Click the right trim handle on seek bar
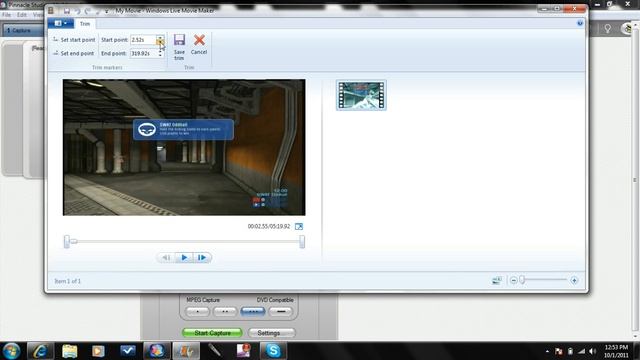This screenshot has width=640, height=360. 302,242
